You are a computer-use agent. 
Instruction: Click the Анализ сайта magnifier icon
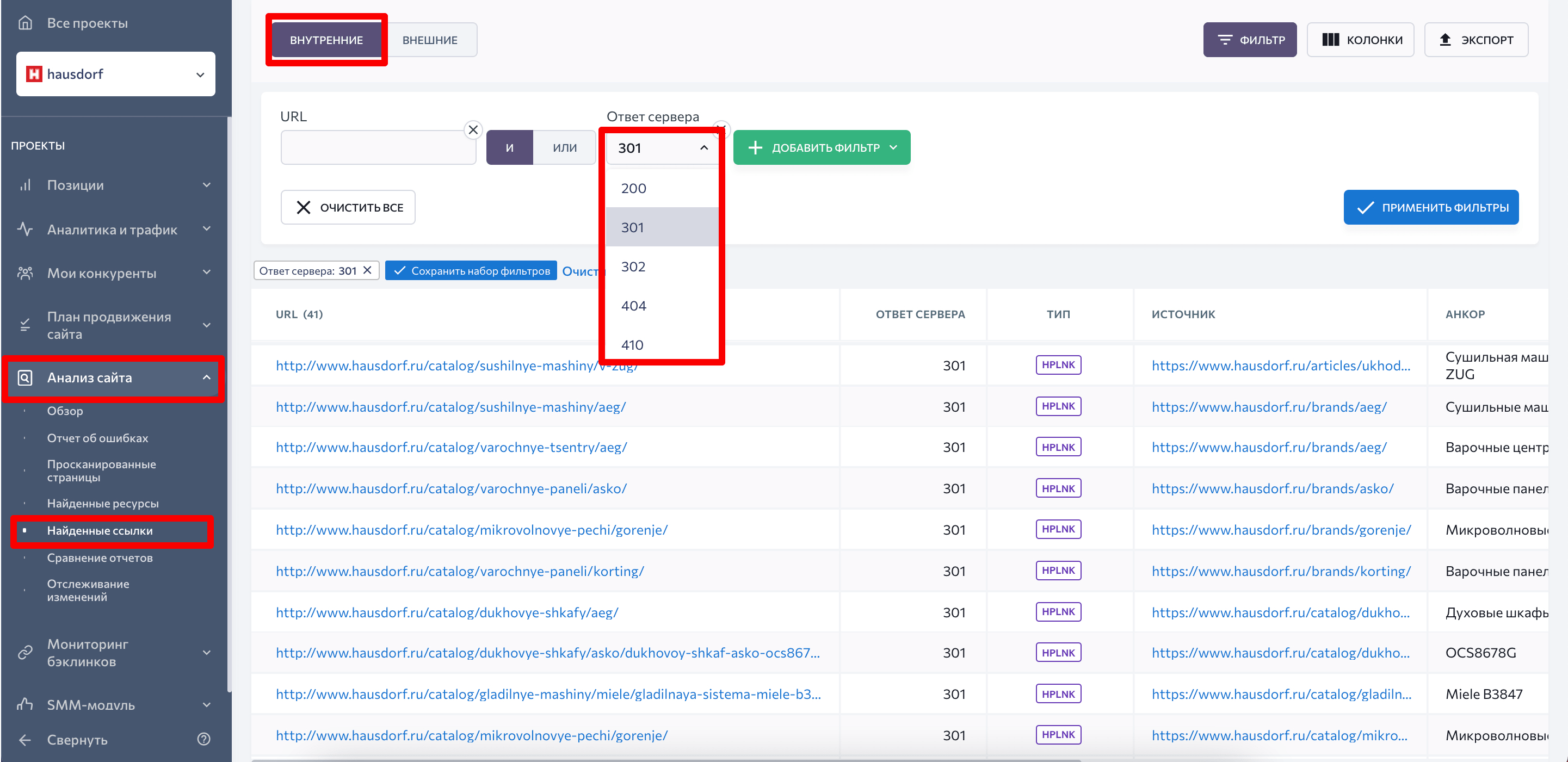click(25, 378)
